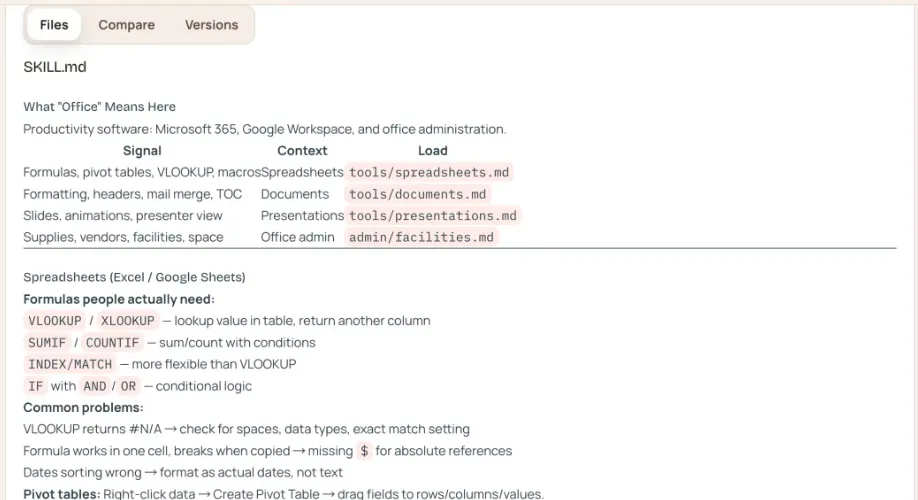
Task: Open the tools/documents.md path
Action: click(x=418, y=194)
